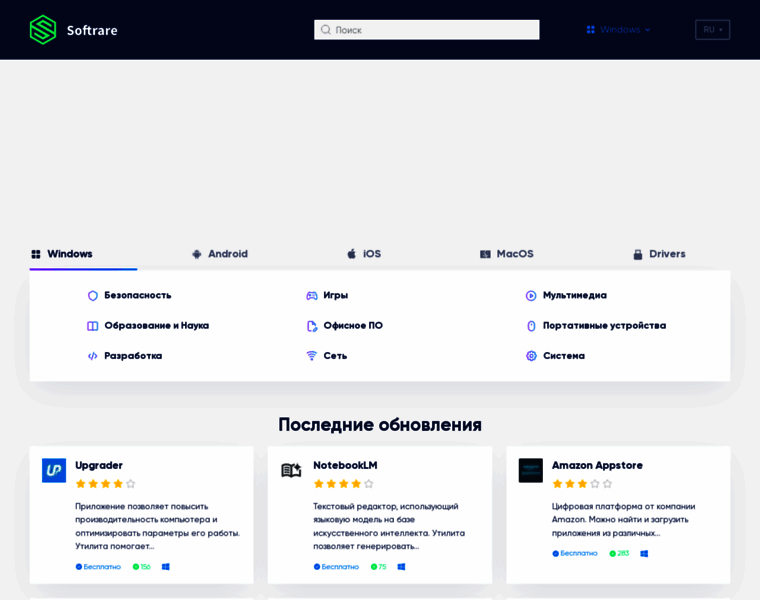The width and height of the screenshot is (760, 600).
Task: Click the Softrare green logo icon
Action: pyautogui.click(x=43, y=30)
